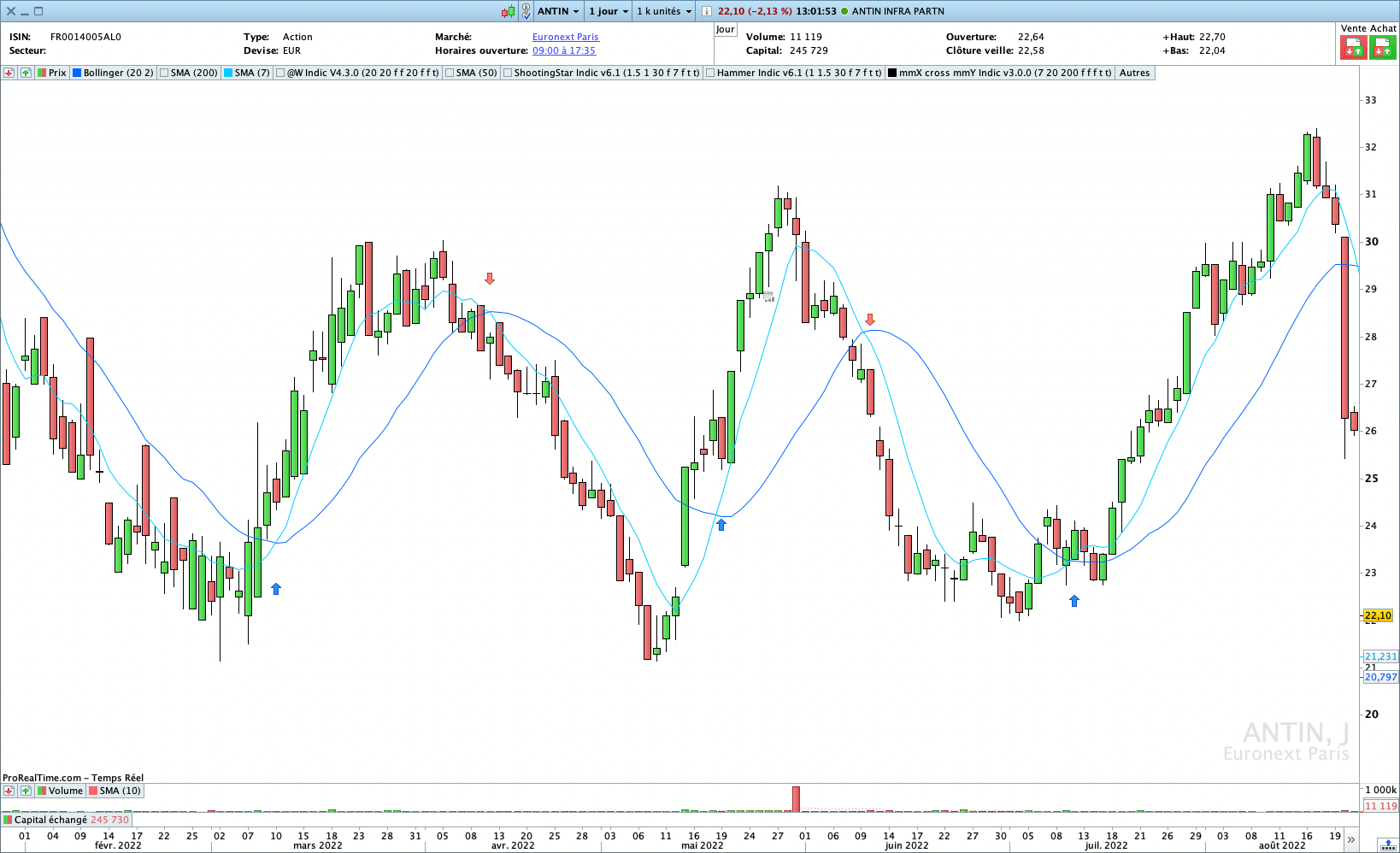Click the green up-arrow icon in the Volume panel bar
Image resolution: width=1400 pixels, height=853 pixels.
[x=26, y=791]
